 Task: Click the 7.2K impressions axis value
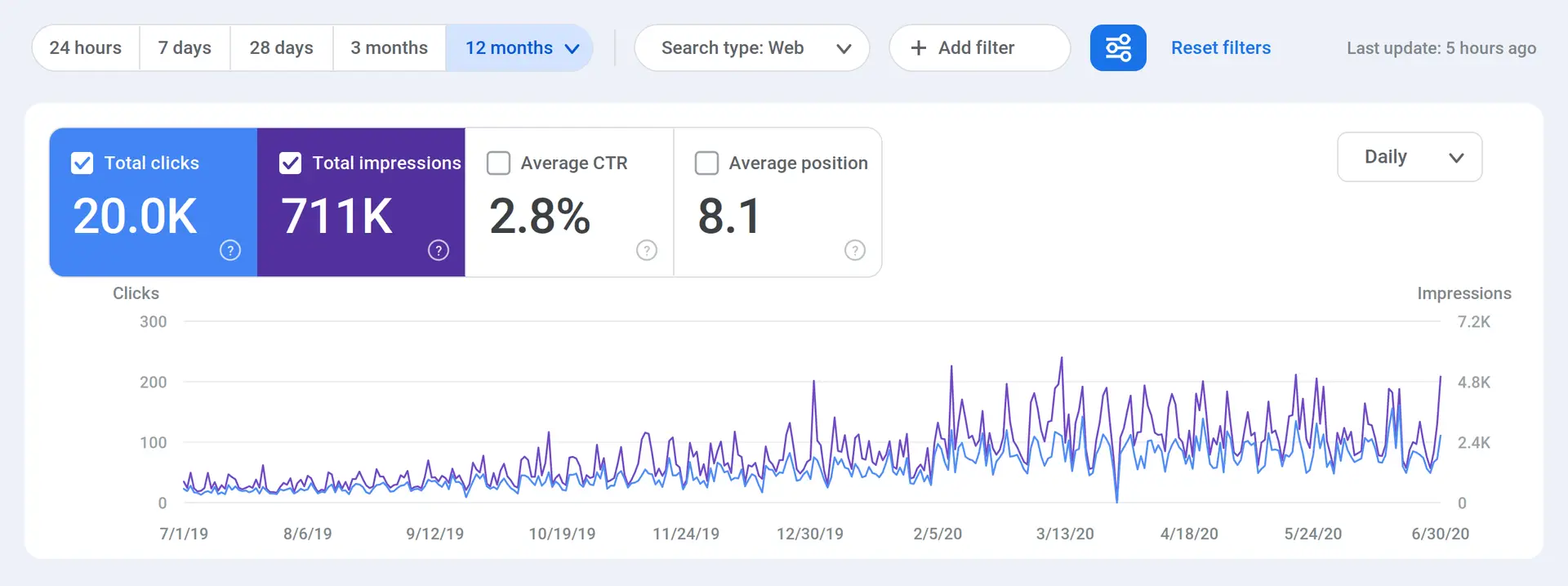1474,322
